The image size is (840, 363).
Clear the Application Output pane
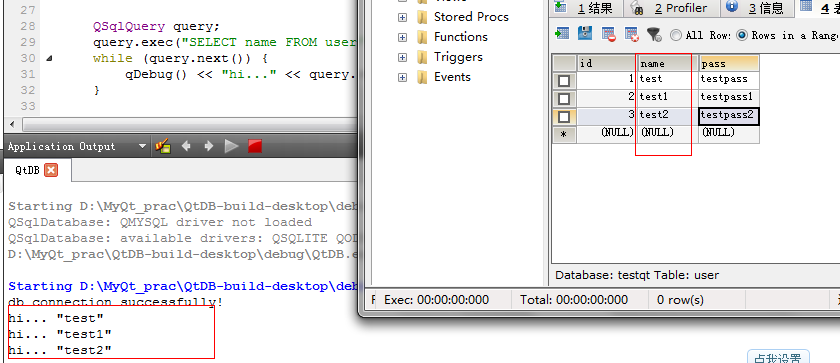(x=163, y=146)
